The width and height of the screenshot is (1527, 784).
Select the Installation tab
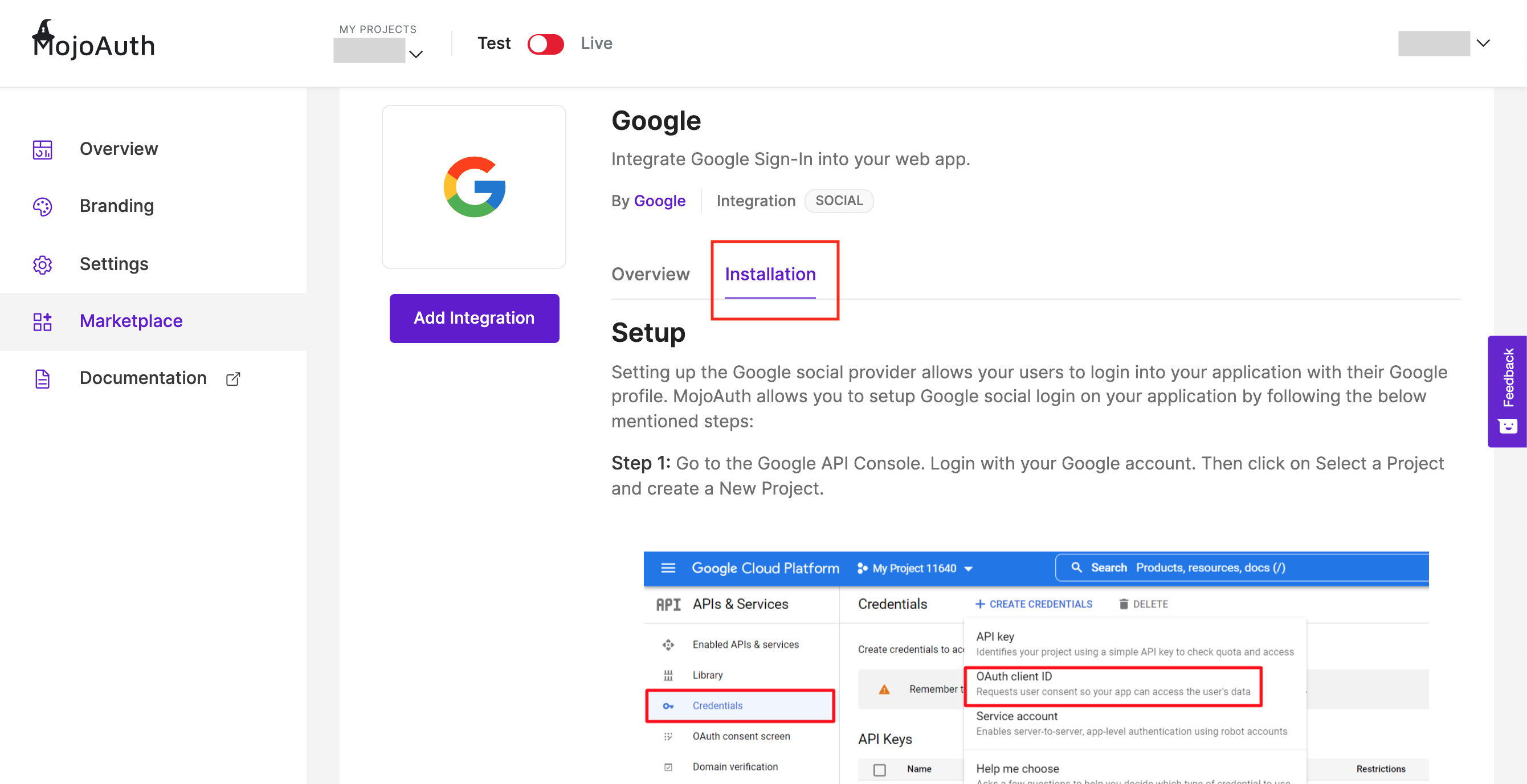(x=770, y=275)
